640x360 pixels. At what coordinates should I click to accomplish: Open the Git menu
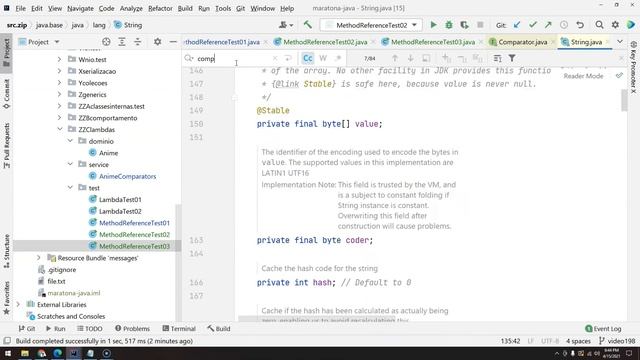pos(240,8)
